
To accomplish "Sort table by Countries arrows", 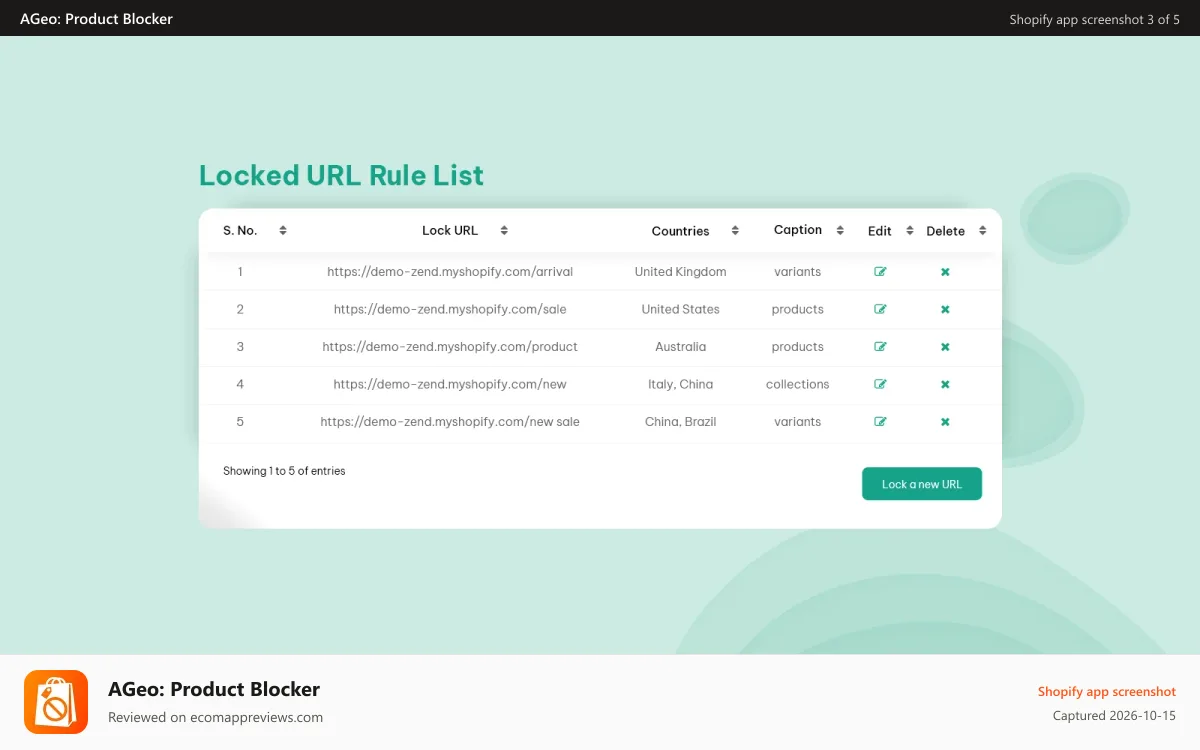I will point(735,230).
